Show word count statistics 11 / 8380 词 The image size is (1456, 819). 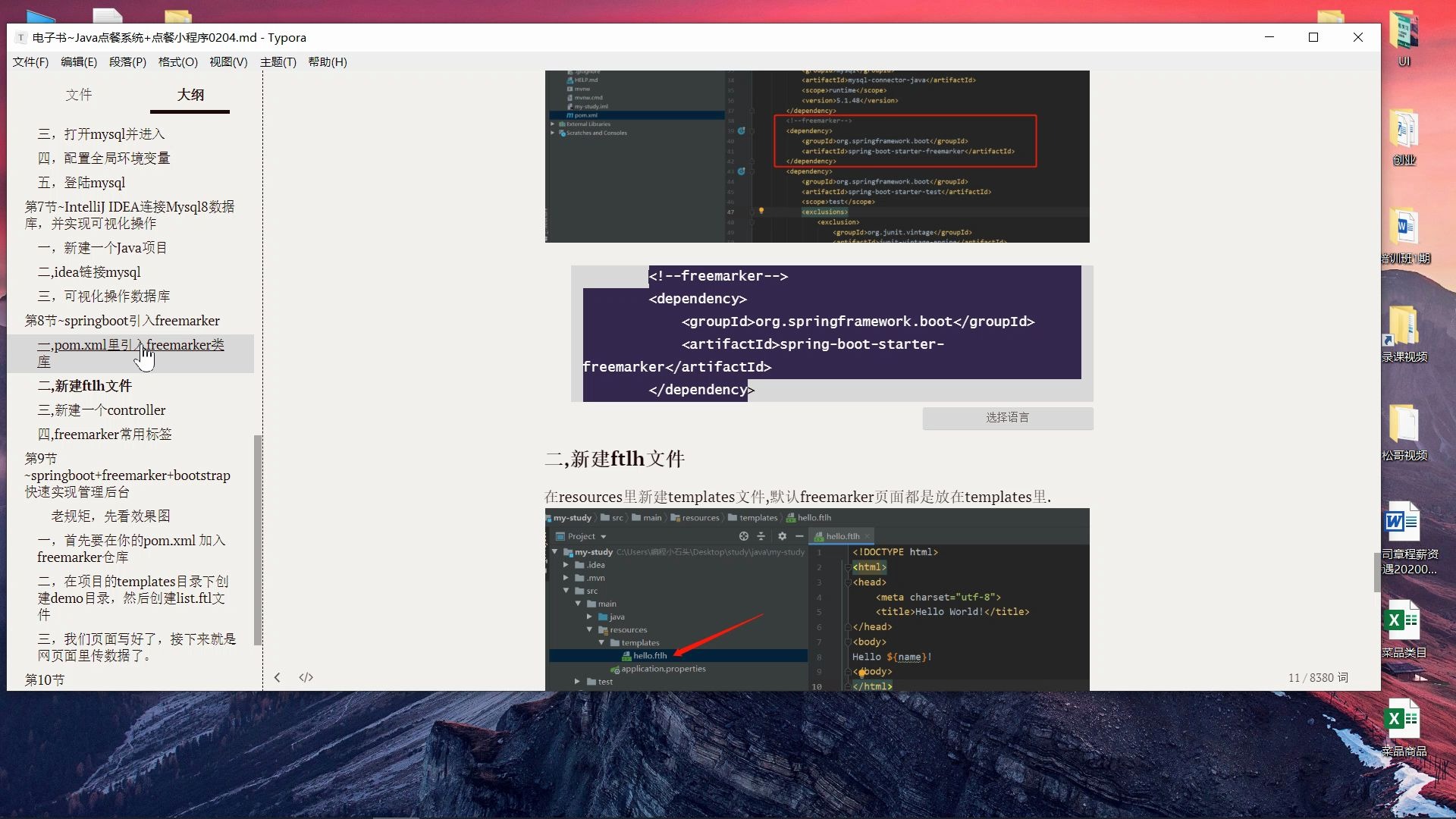pyautogui.click(x=1318, y=678)
